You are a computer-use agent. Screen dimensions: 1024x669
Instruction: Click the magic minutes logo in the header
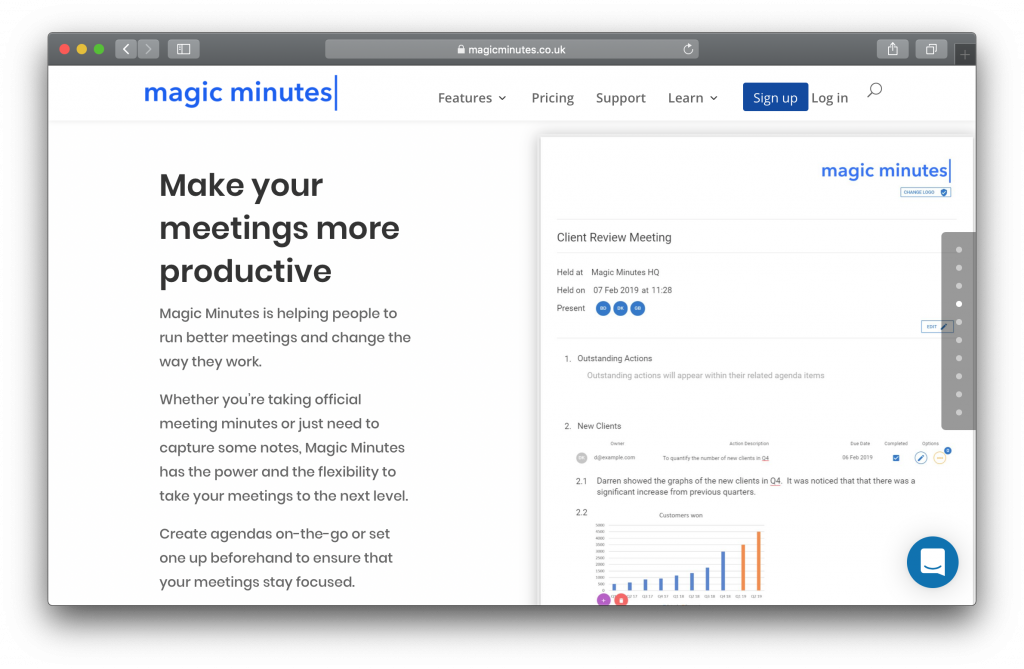pyautogui.click(x=240, y=93)
